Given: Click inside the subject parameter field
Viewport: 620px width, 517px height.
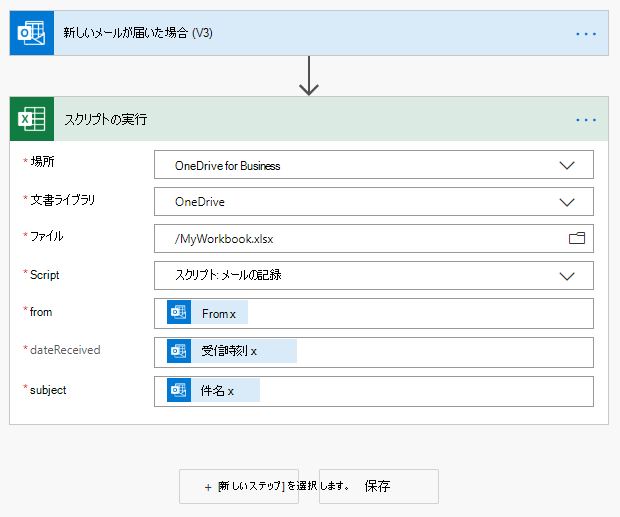Looking at the screenshot, I should point(374,391).
